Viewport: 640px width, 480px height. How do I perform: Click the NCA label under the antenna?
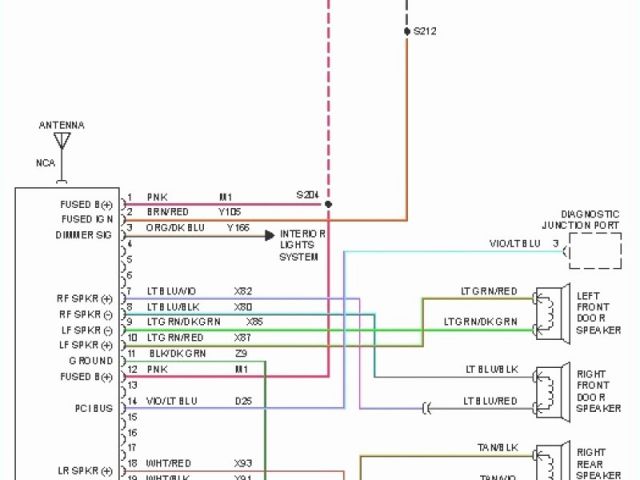pos(46,162)
